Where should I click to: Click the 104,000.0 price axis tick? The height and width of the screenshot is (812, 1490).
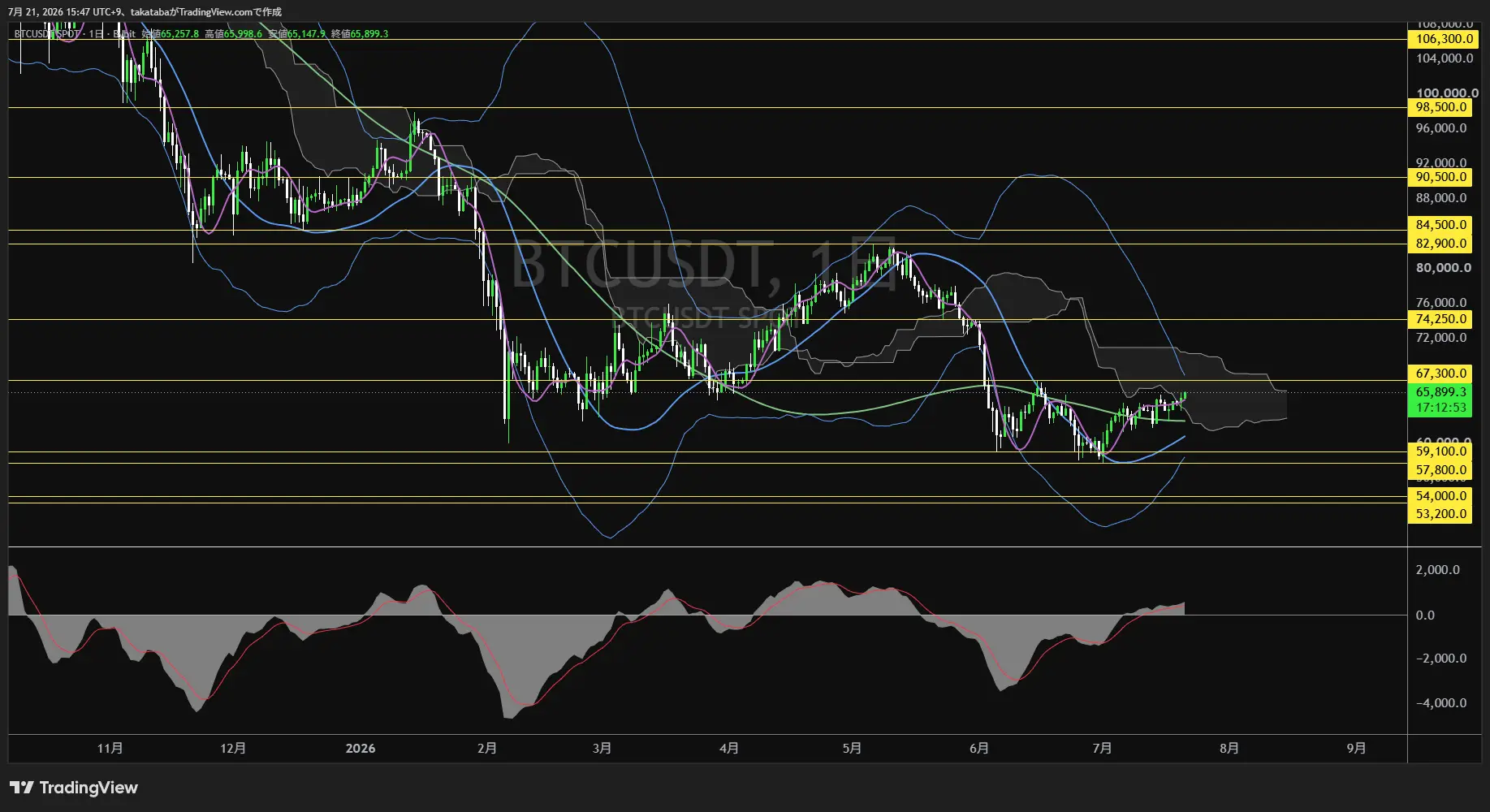click(1444, 58)
